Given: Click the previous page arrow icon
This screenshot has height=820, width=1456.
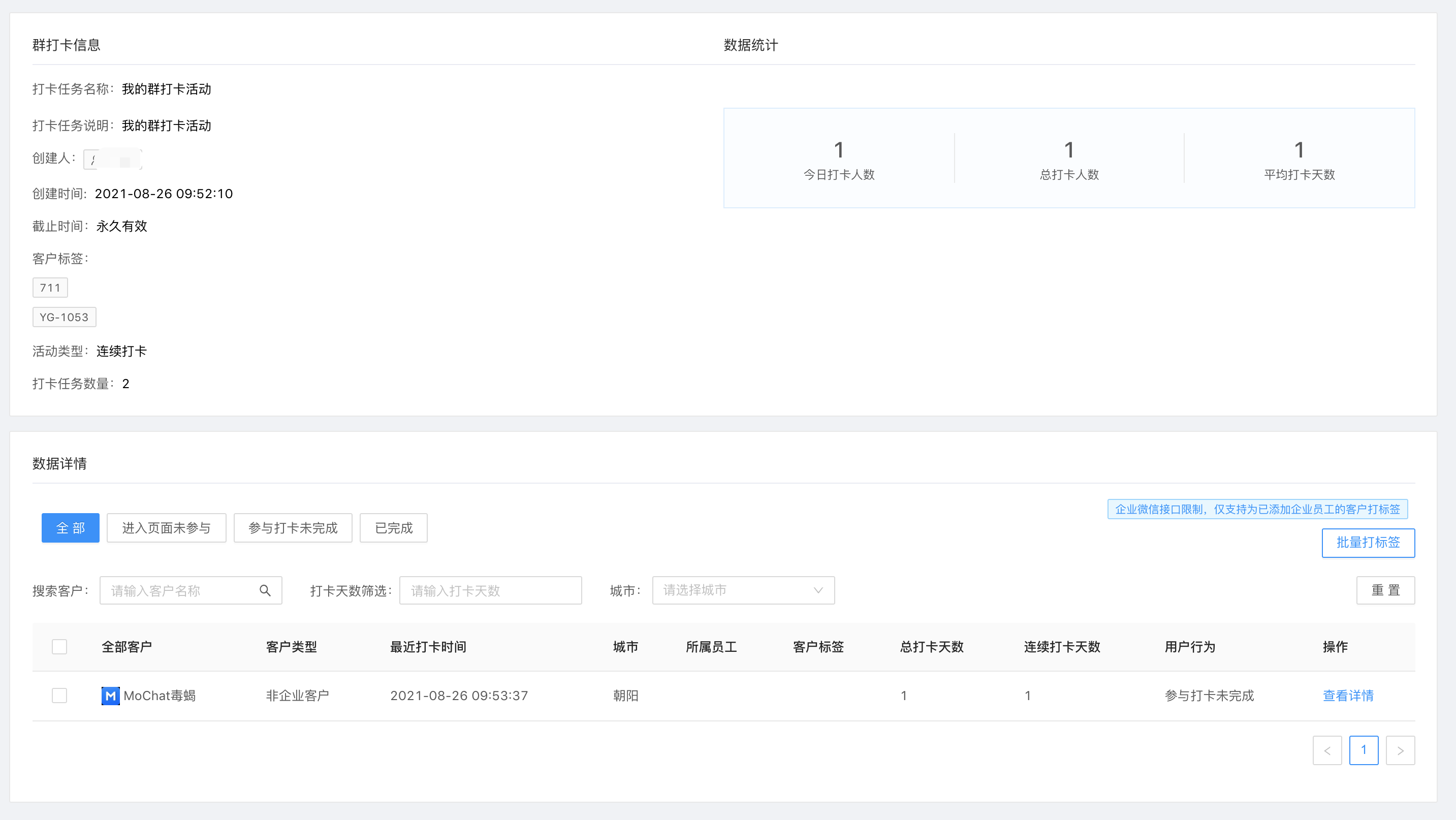Looking at the screenshot, I should pyautogui.click(x=1326, y=750).
